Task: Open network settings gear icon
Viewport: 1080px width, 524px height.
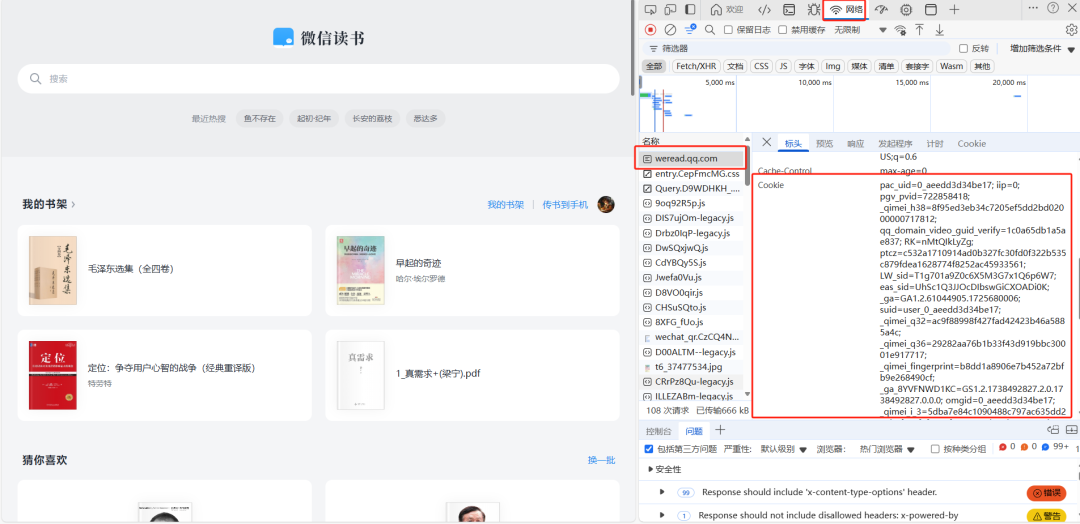Action: pyautogui.click(x=1071, y=30)
